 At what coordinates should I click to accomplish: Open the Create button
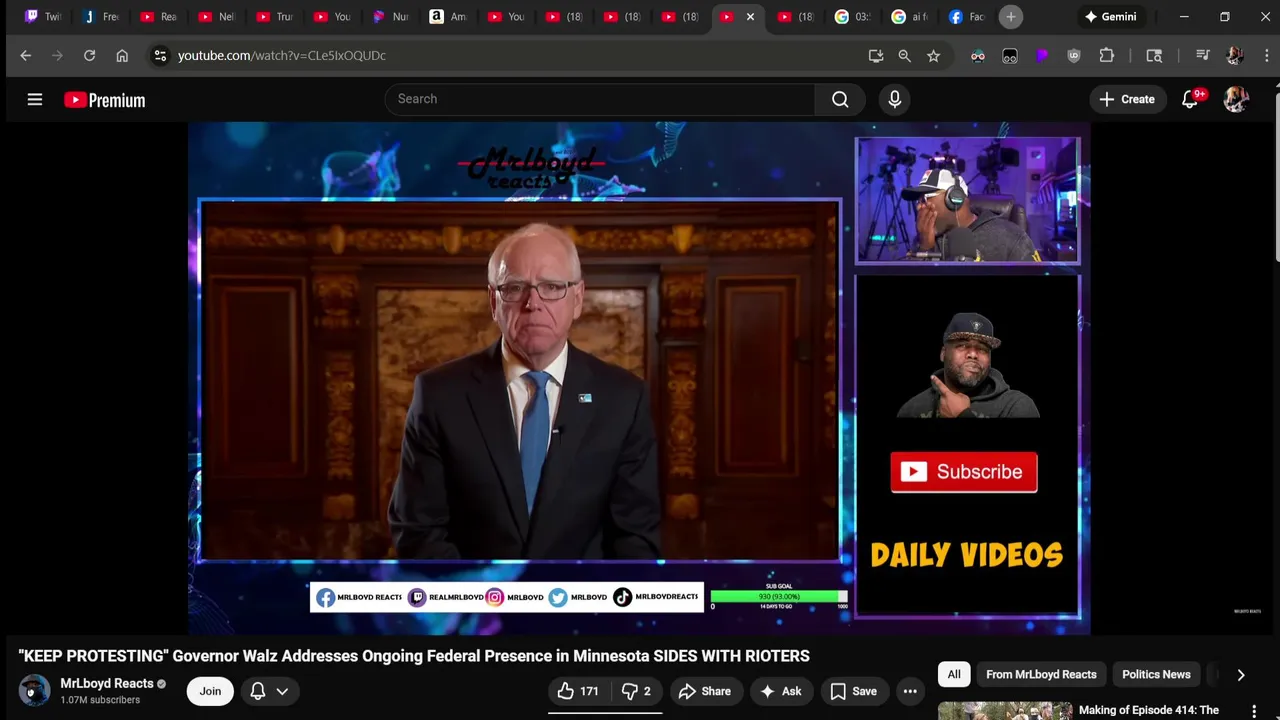coord(1127,99)
